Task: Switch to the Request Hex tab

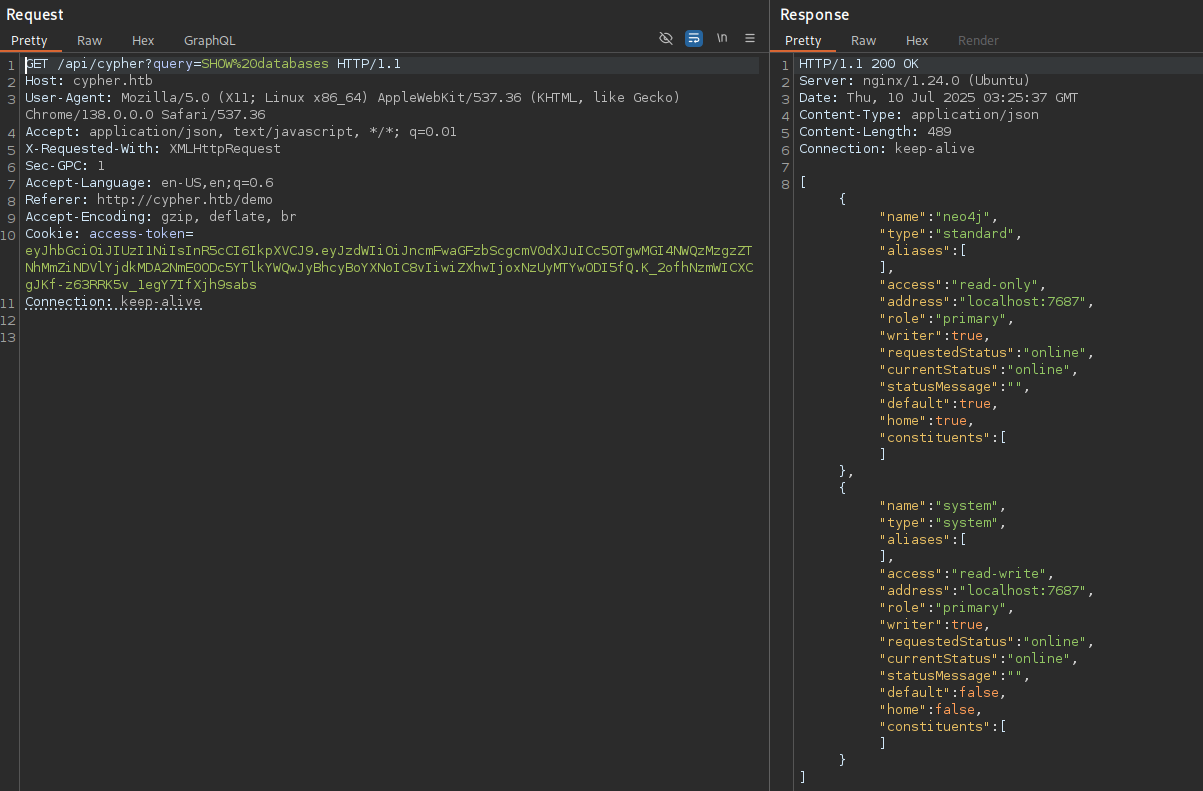Action: 143,41
